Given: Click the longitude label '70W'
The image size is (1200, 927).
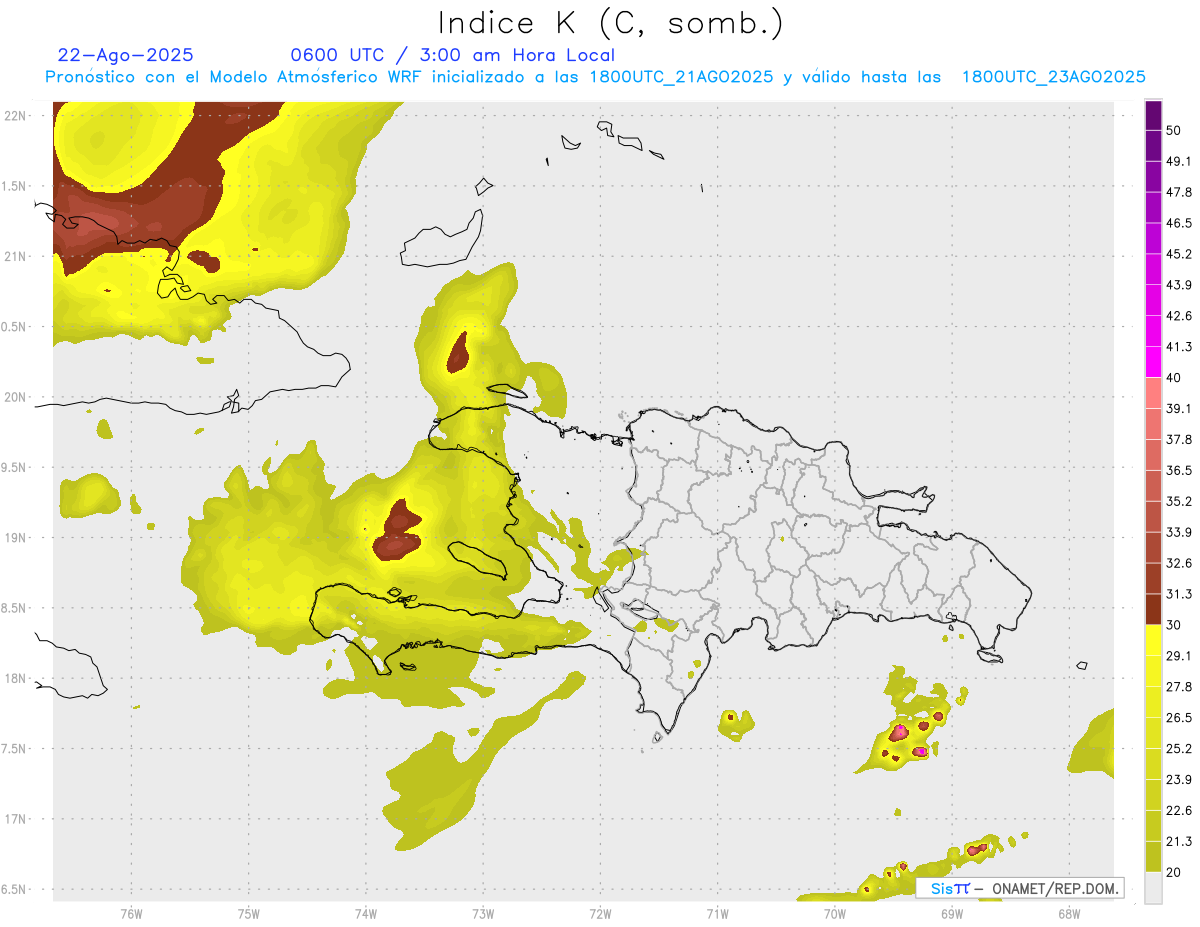Looking at the screenshot, I should (x=834, y=914).
